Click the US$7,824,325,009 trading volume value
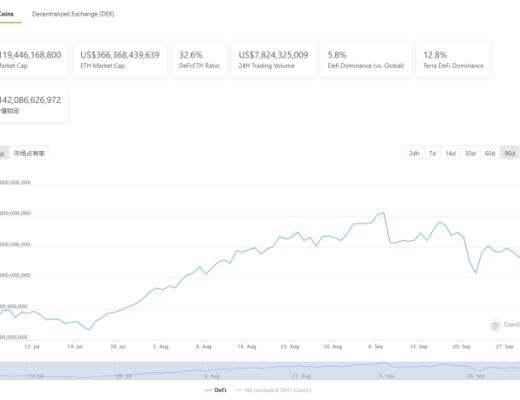520x400 pixels. [x=273, y=55]
